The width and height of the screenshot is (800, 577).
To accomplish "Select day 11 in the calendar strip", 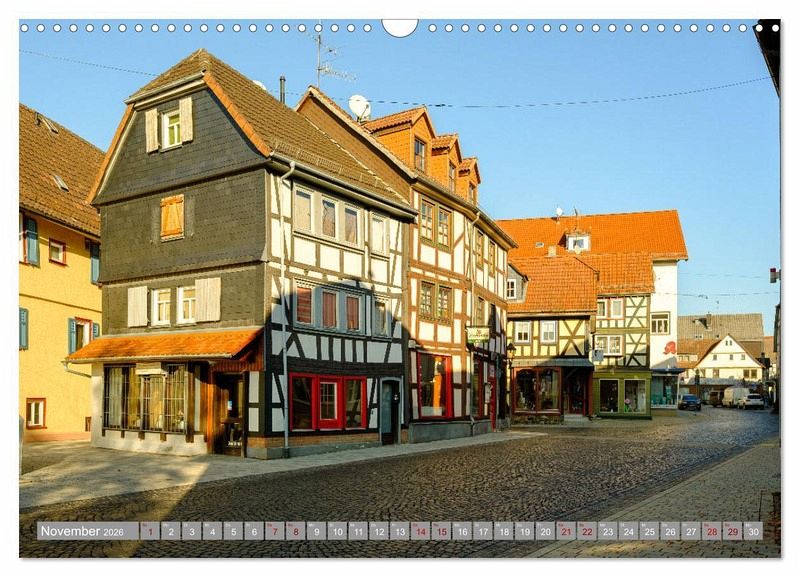I will coord(358,531).
